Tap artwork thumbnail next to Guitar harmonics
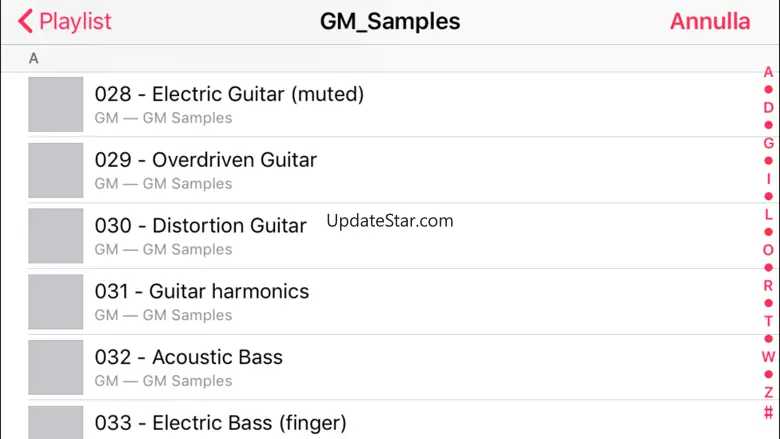 click(56, 302)
